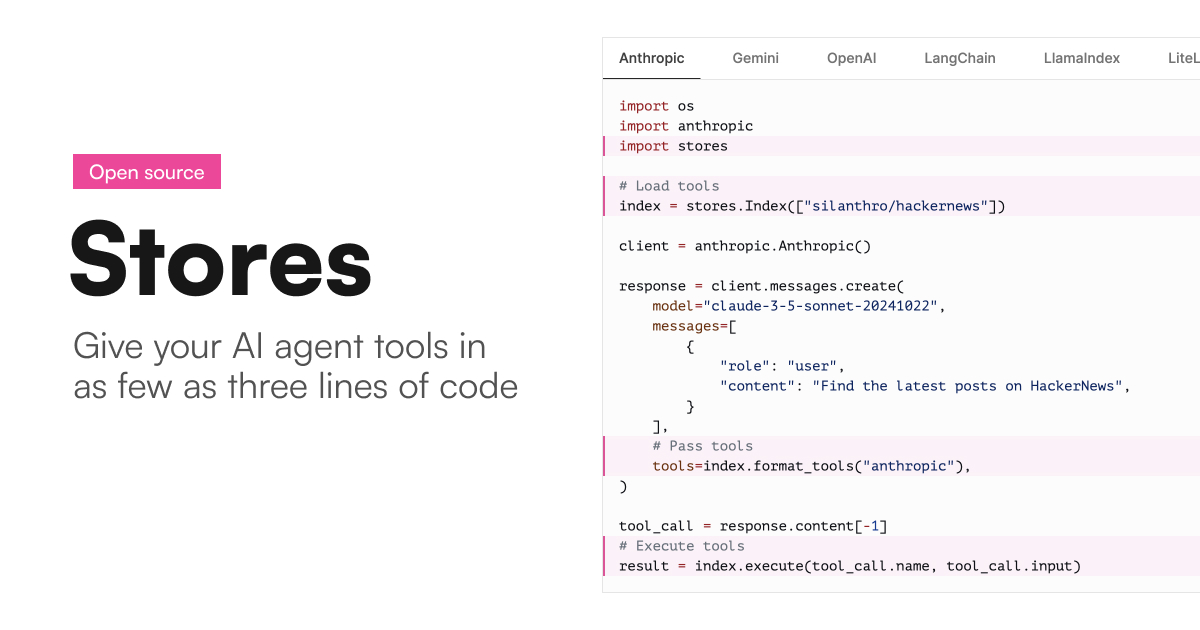The height and width of the screenshot is (630, 1200).
Task: Click the stores.Index hackernews line
Action: click(811, 206)
